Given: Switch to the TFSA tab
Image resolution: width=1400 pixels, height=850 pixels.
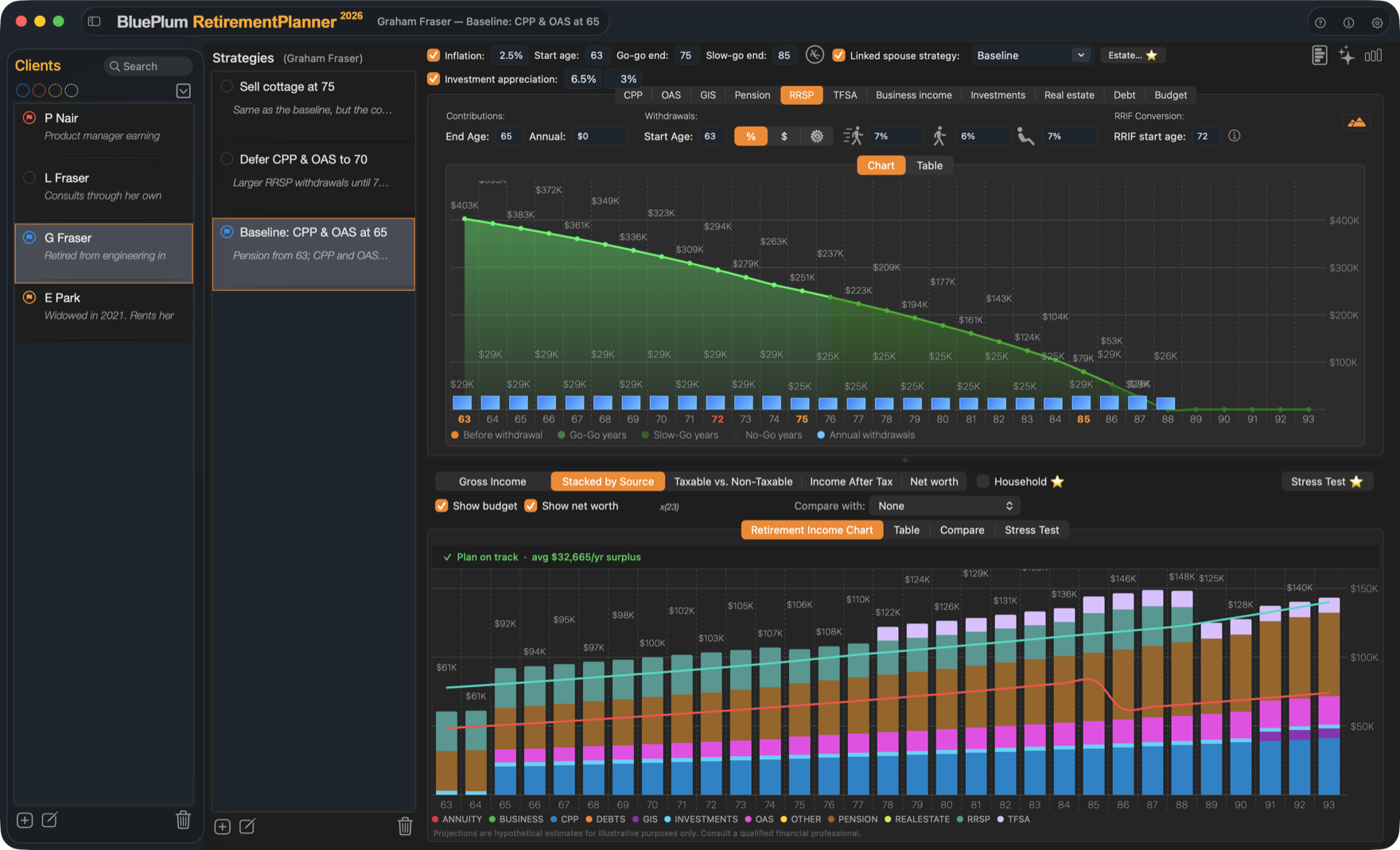Looking at the screenshot, I should (845, 95).
